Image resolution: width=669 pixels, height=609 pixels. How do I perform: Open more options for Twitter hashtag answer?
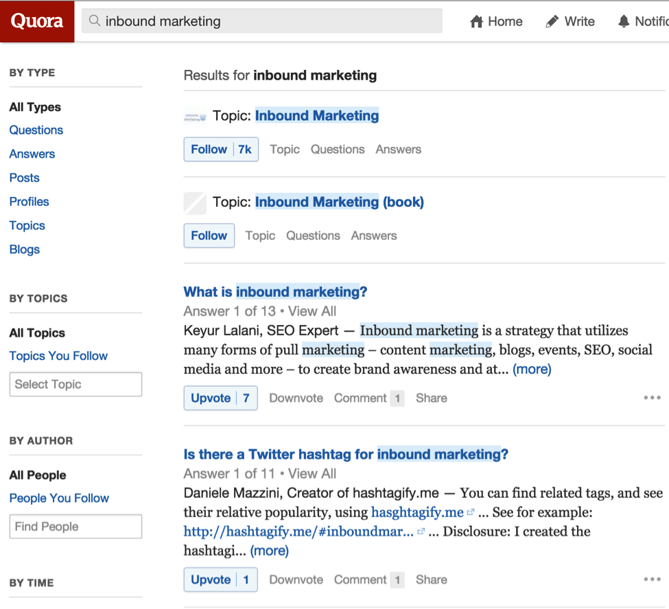(x=652, y=580)
